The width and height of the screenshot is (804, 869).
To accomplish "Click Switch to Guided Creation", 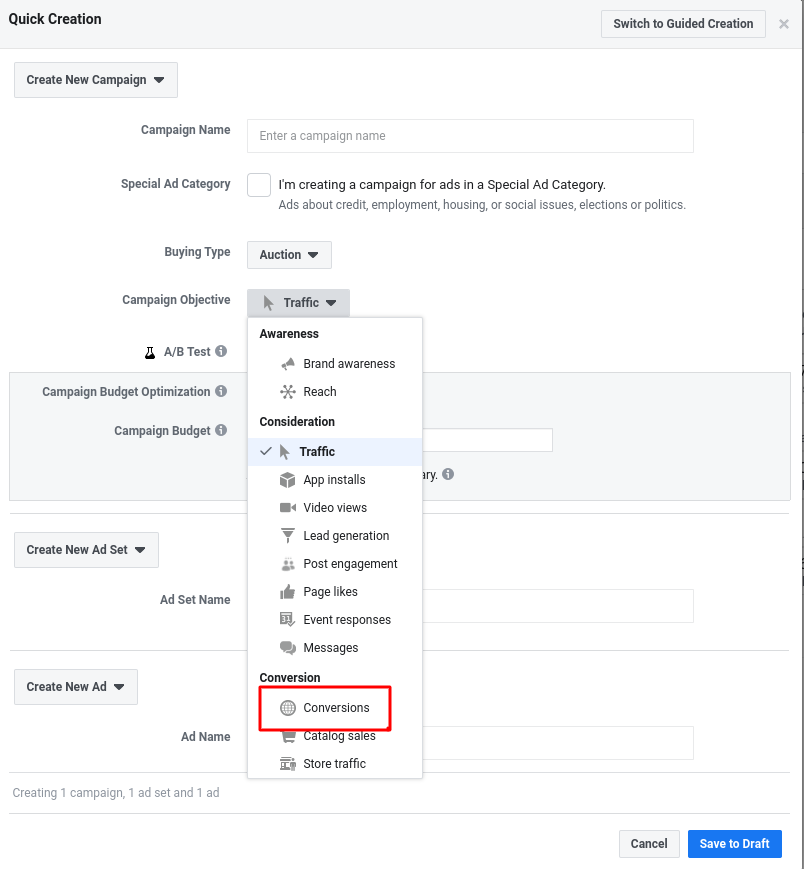I will pyautogui.click(x=683, y=24).
